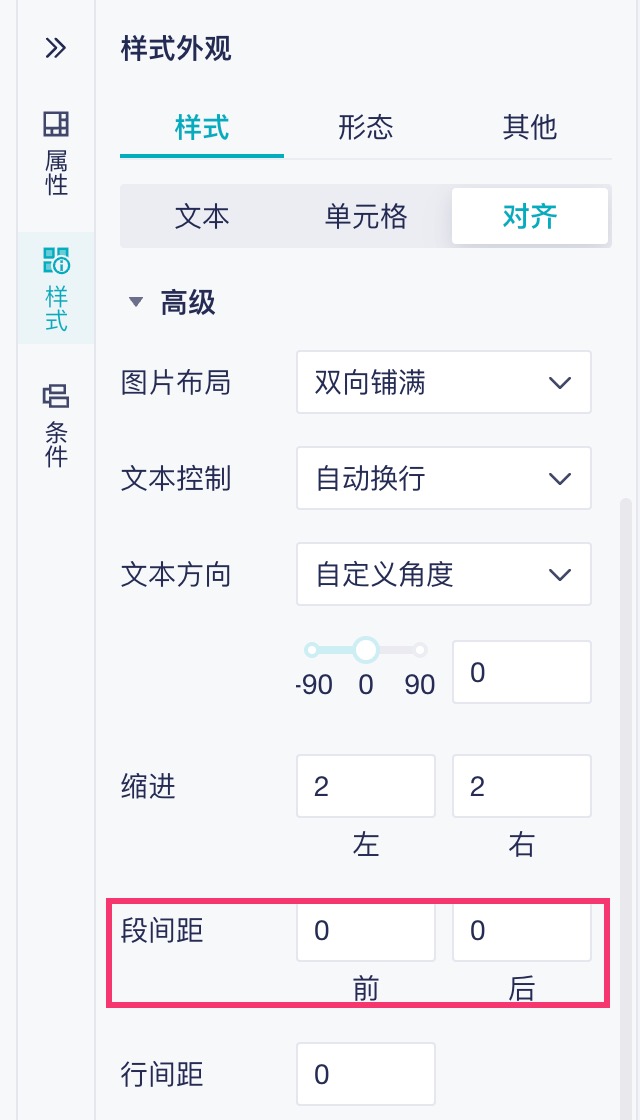Viewport: 640px width, 1120px height.
Task: Collapse the side panel with double-chevron icon
Action: [55, 48]
